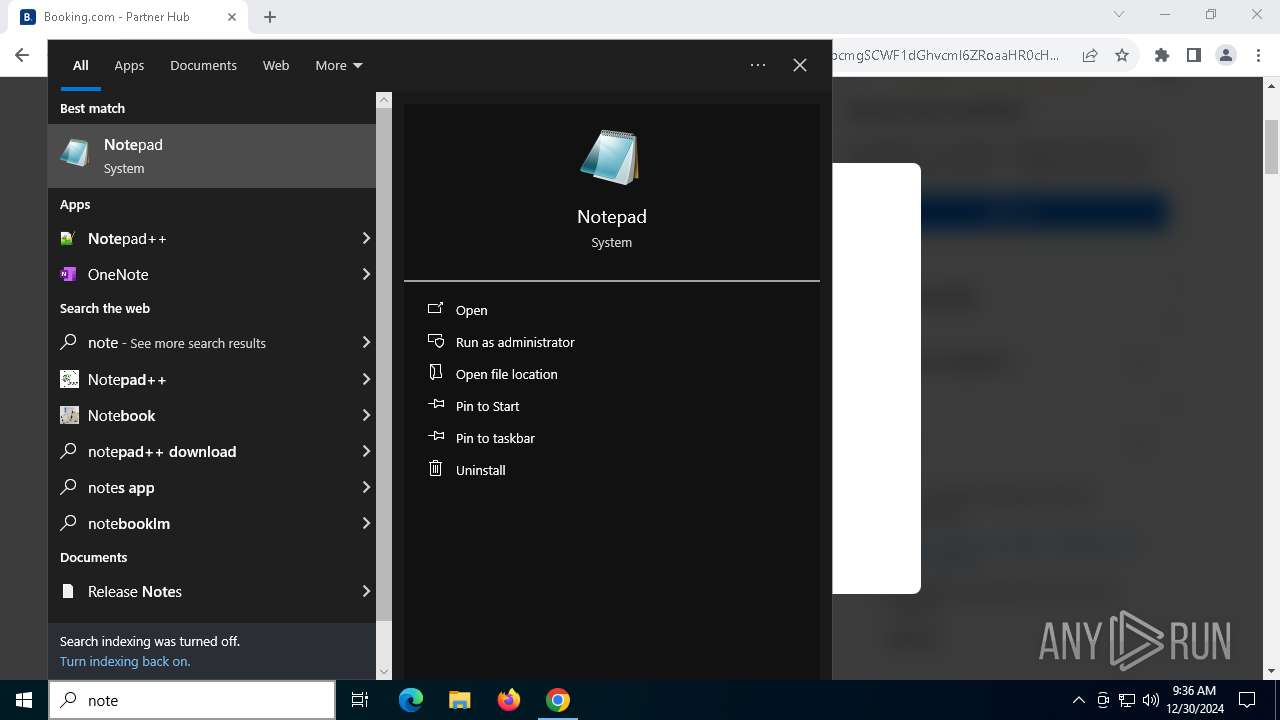Click the Release Notes document icon
This screenshot has width=1280, height=720.
(x=68, y=591)
